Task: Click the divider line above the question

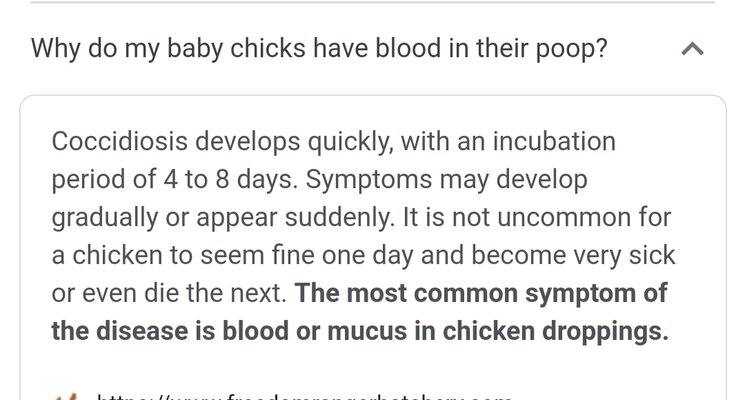Action: [372, 2]
